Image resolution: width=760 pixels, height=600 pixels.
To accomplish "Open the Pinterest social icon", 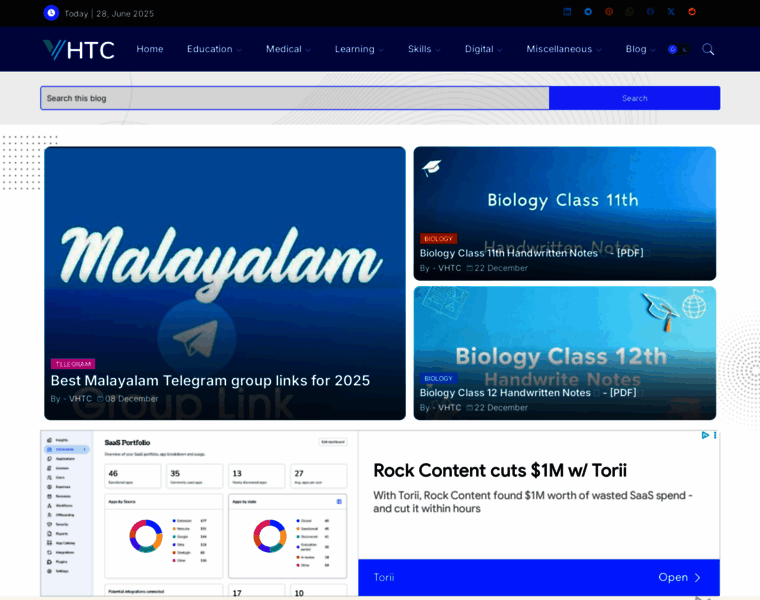I will click(609, 12).
